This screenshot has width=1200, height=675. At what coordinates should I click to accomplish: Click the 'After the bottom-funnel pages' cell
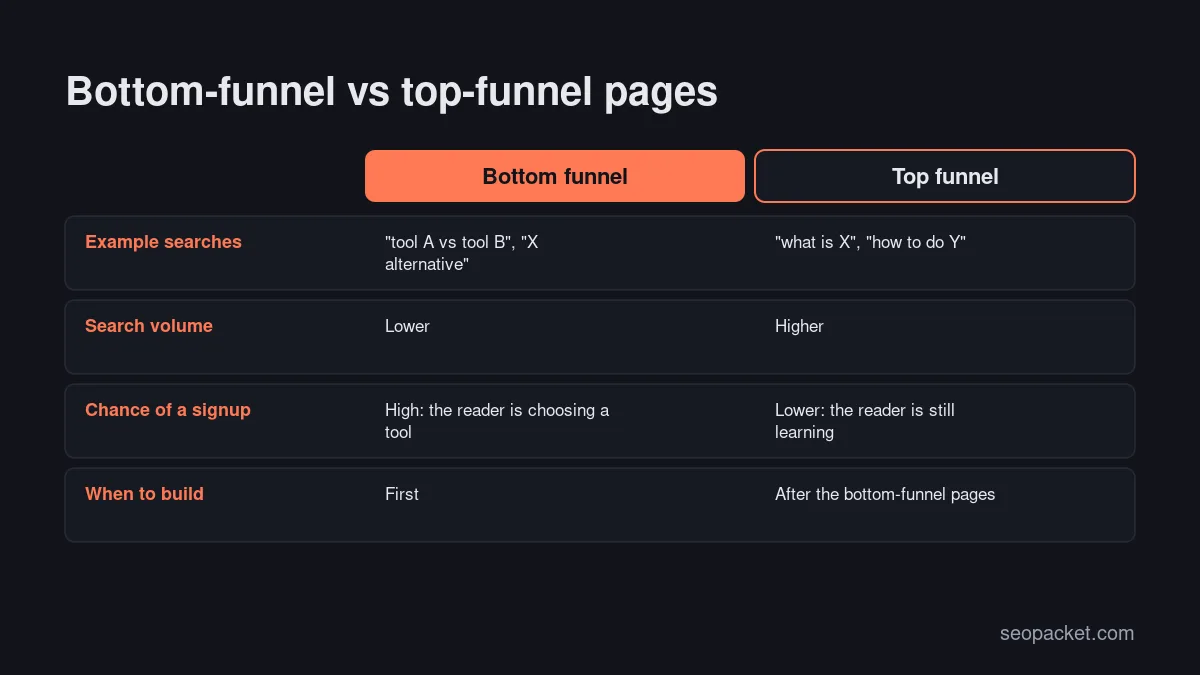(x=885, y=494)
